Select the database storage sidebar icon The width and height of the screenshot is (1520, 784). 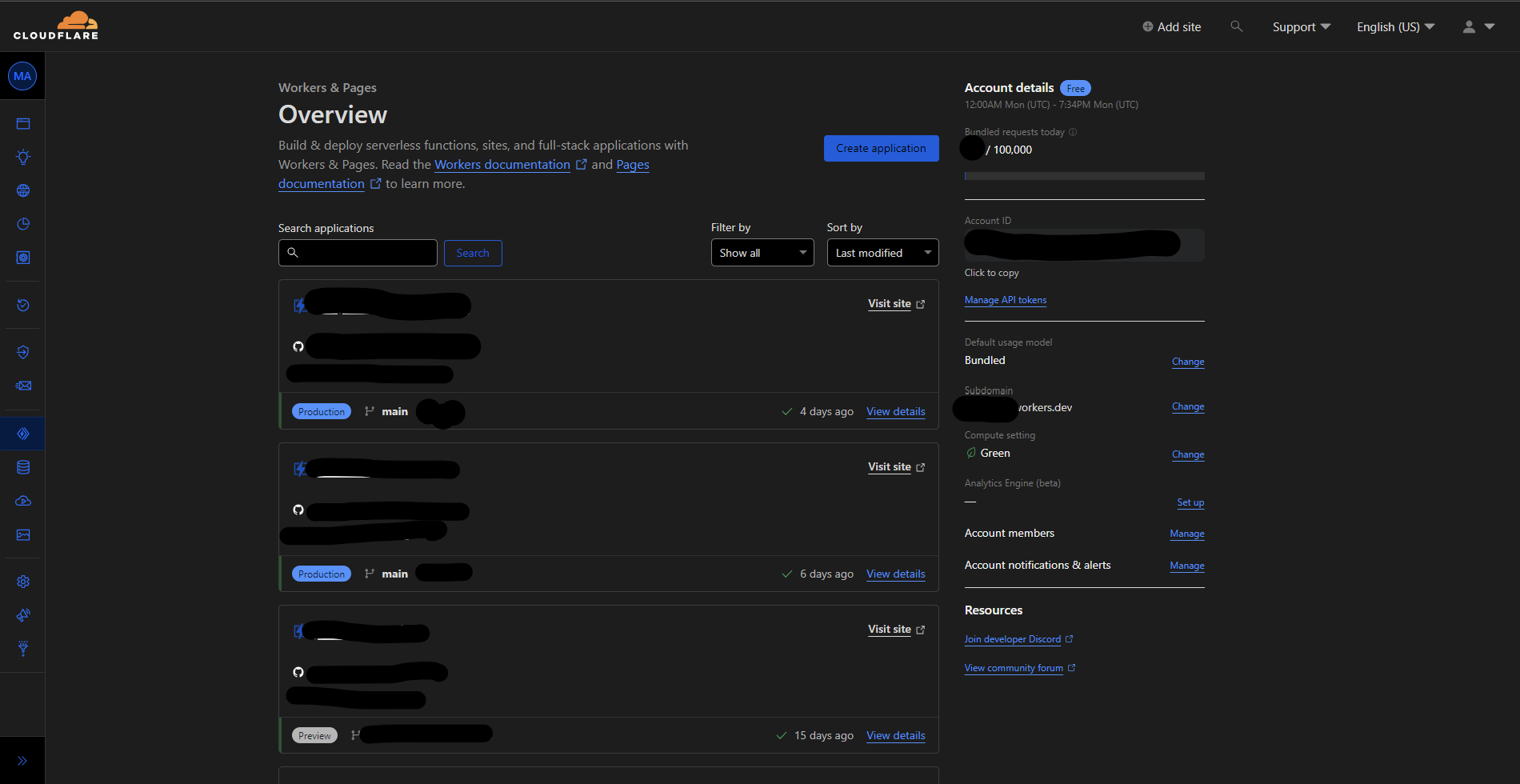click(22, 467)
